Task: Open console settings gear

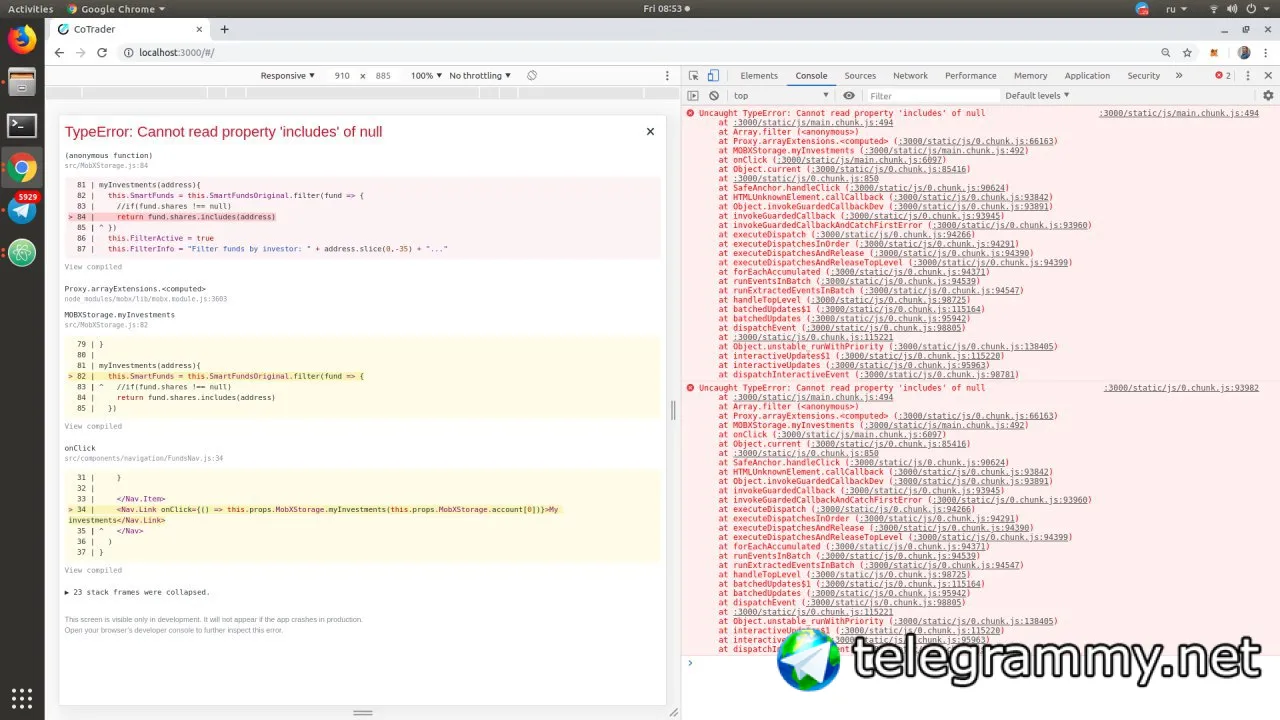Action: coord(1268,96)
